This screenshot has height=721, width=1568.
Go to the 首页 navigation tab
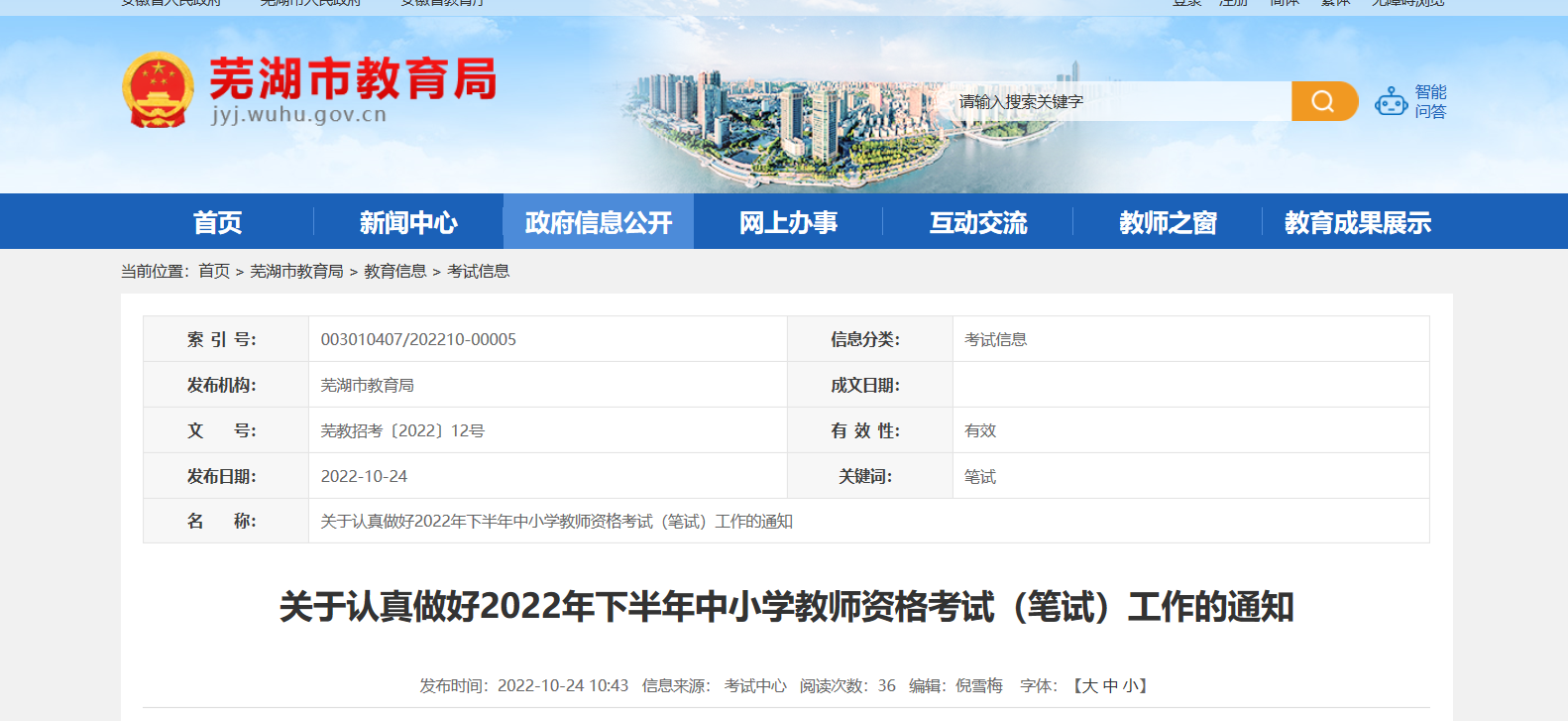click(x=218, y=222)
